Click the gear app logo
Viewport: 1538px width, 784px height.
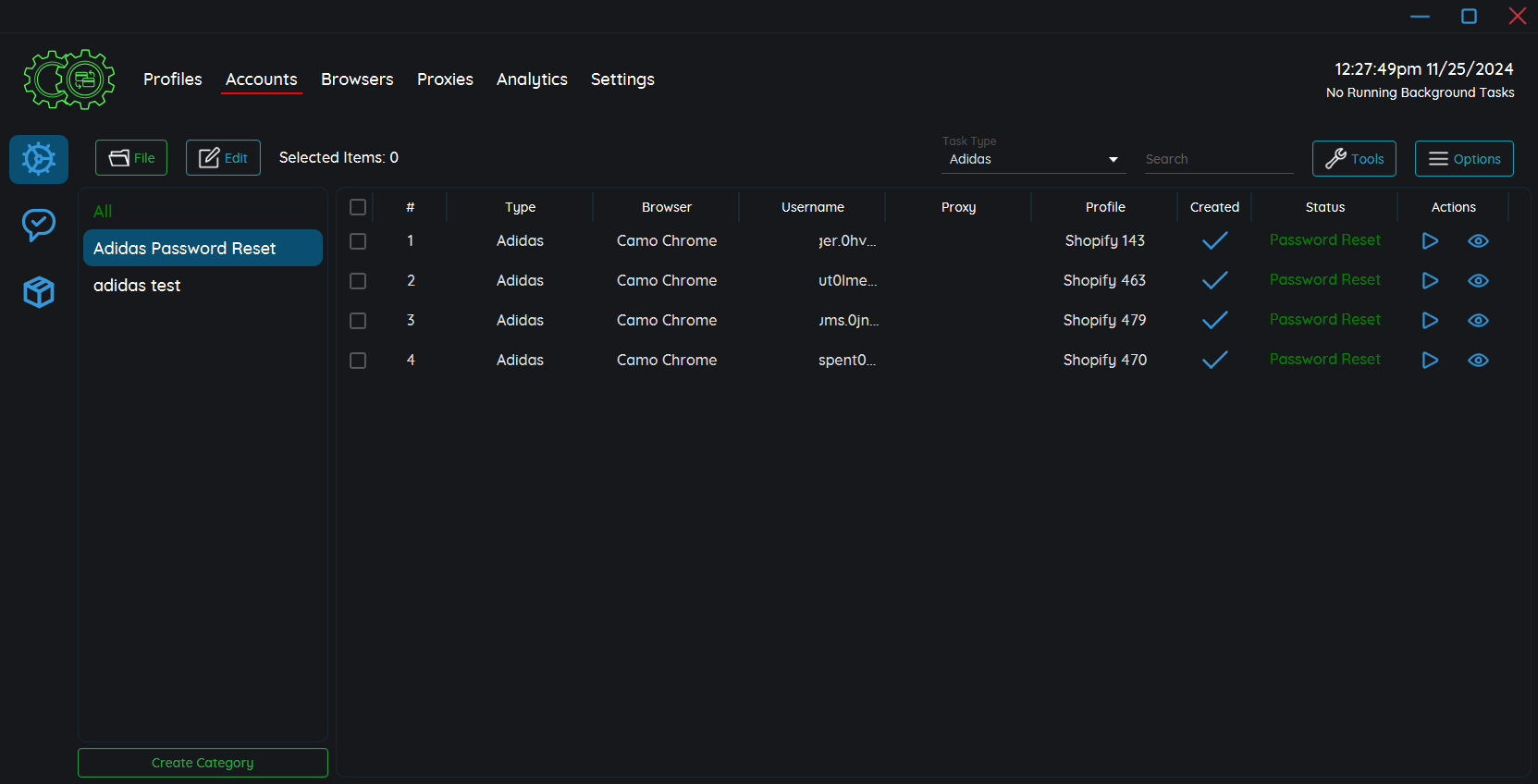tap(69, 80)
